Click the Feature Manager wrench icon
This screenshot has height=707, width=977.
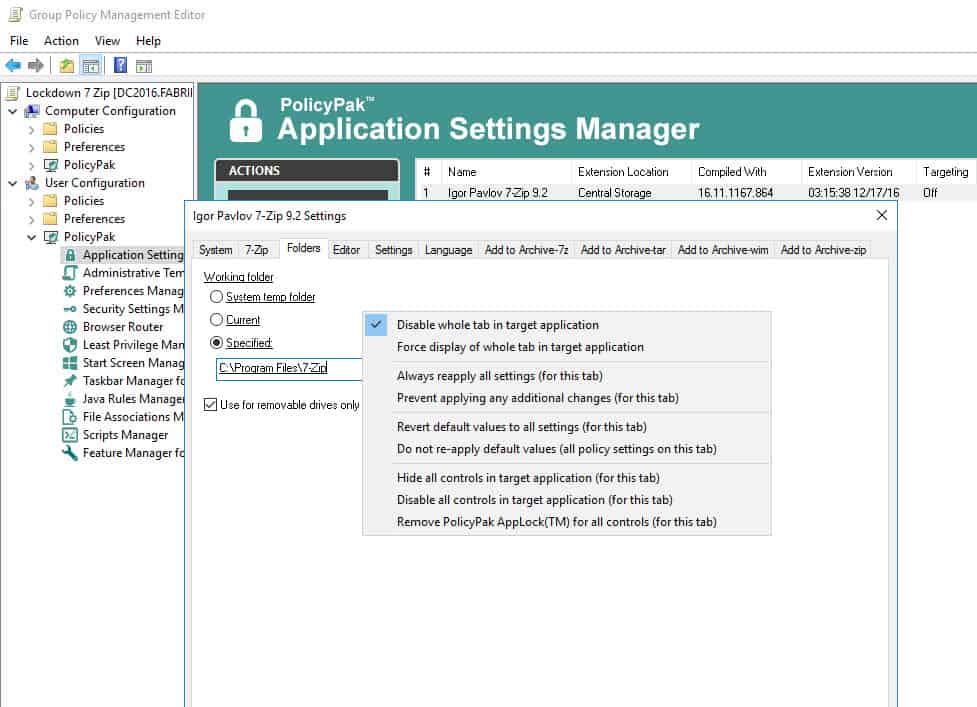pos(70,453)
